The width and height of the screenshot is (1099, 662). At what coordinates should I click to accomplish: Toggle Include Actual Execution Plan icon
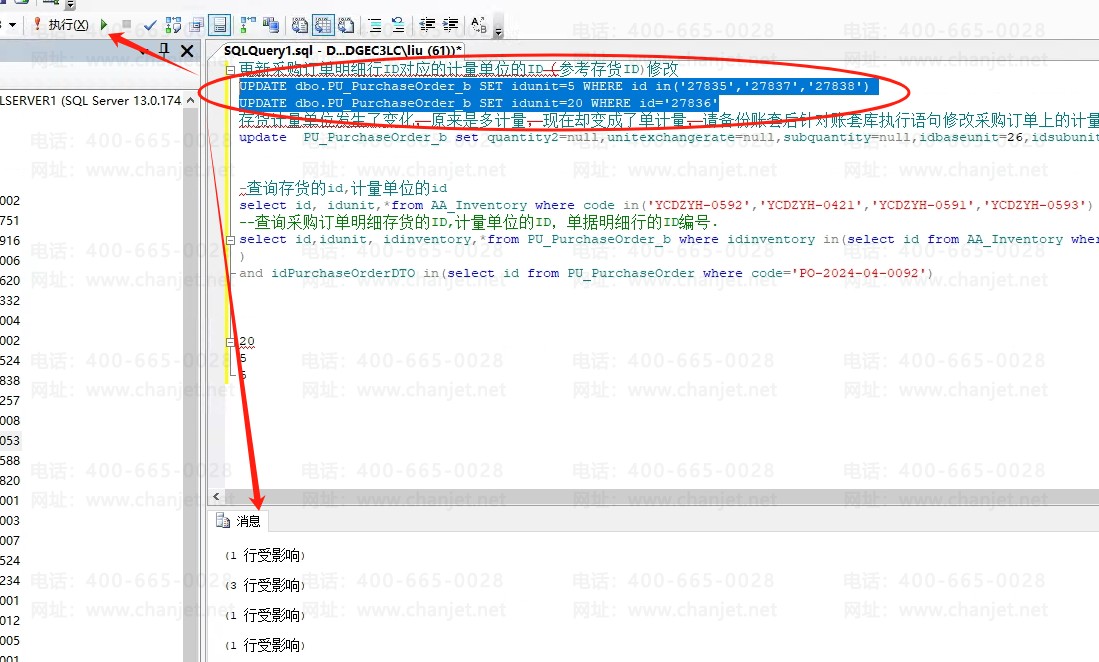point(247,26)
